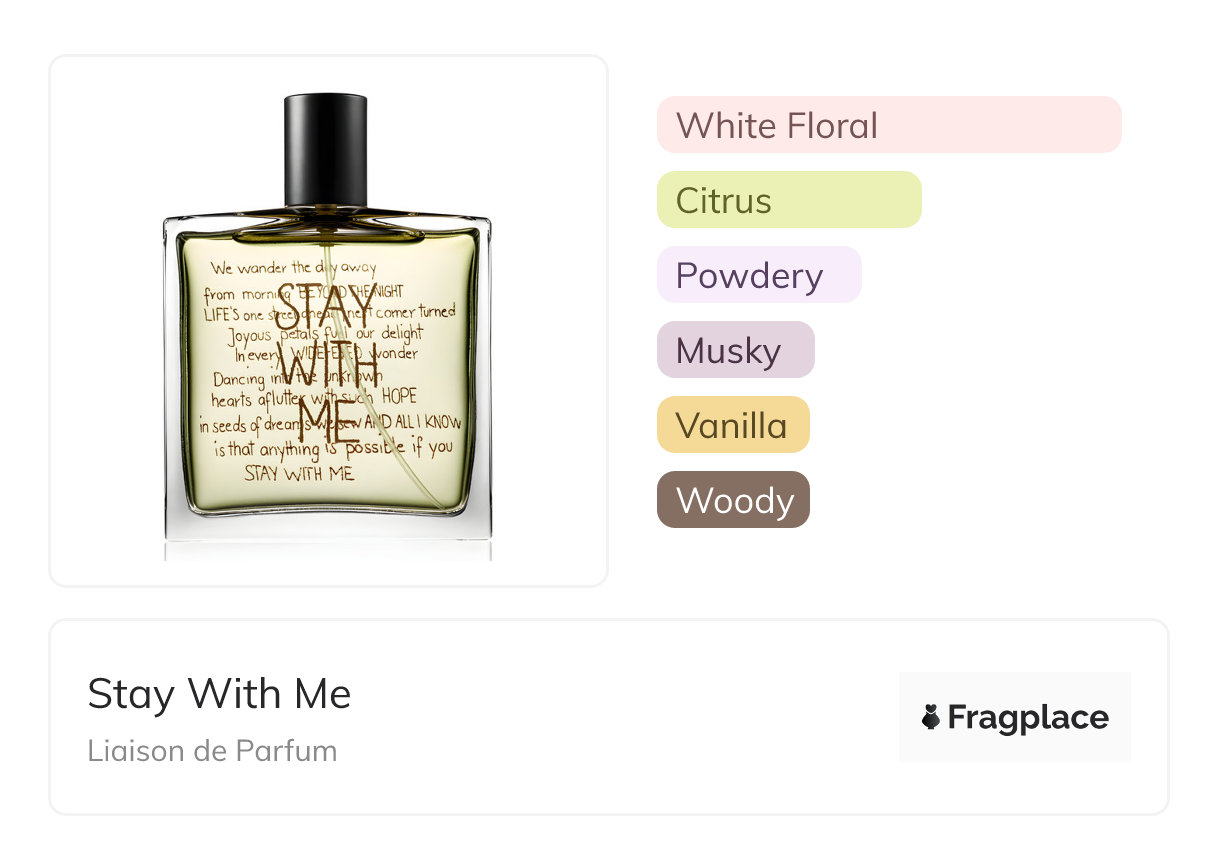Screen dimensions: 1218x864
Task: Click the black cap of the perfume bottle
Action: (326, 151)
